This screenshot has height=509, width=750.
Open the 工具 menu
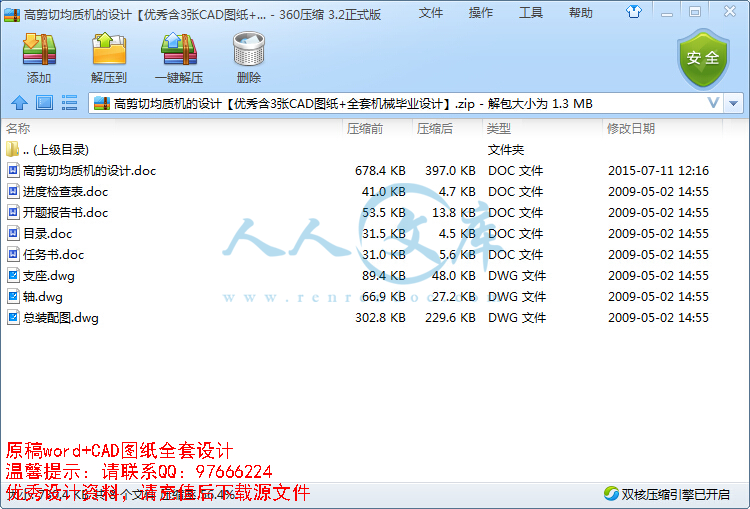[531, 13]
